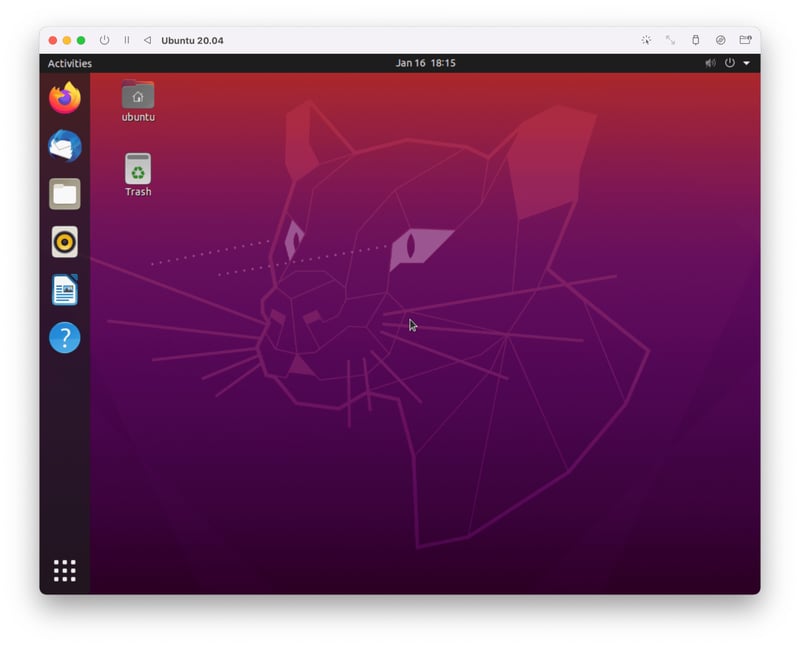Pause the virtual machine

(126, 40)
